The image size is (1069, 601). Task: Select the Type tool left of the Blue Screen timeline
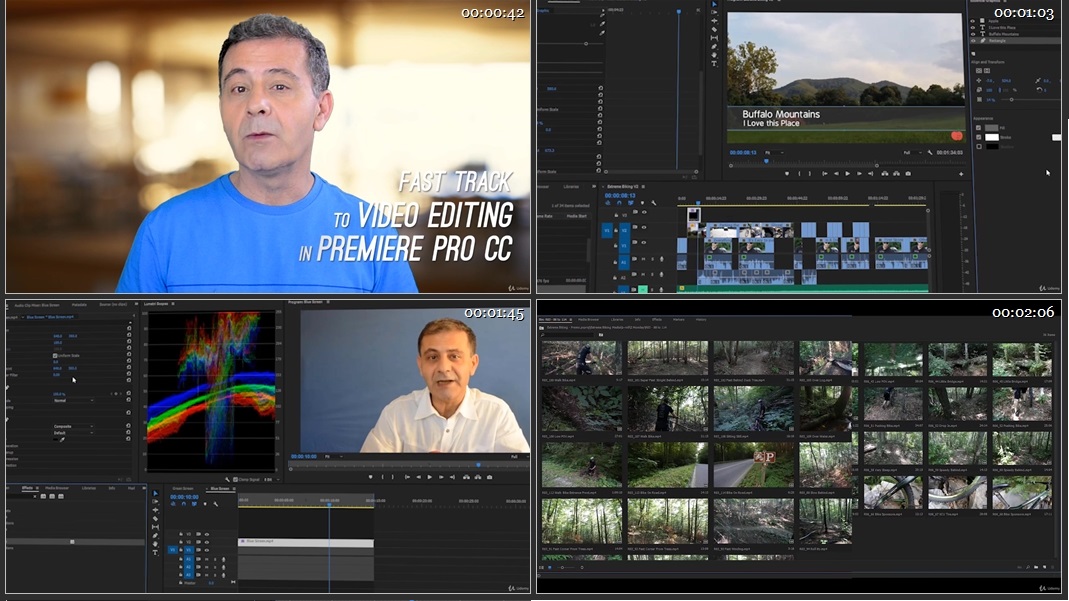(155, 553)
